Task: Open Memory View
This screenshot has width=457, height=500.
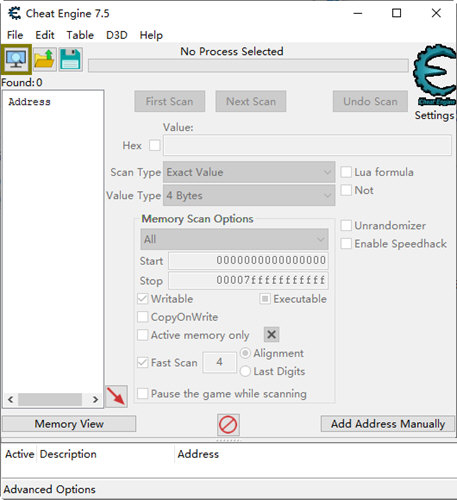Action: point(69,424)
